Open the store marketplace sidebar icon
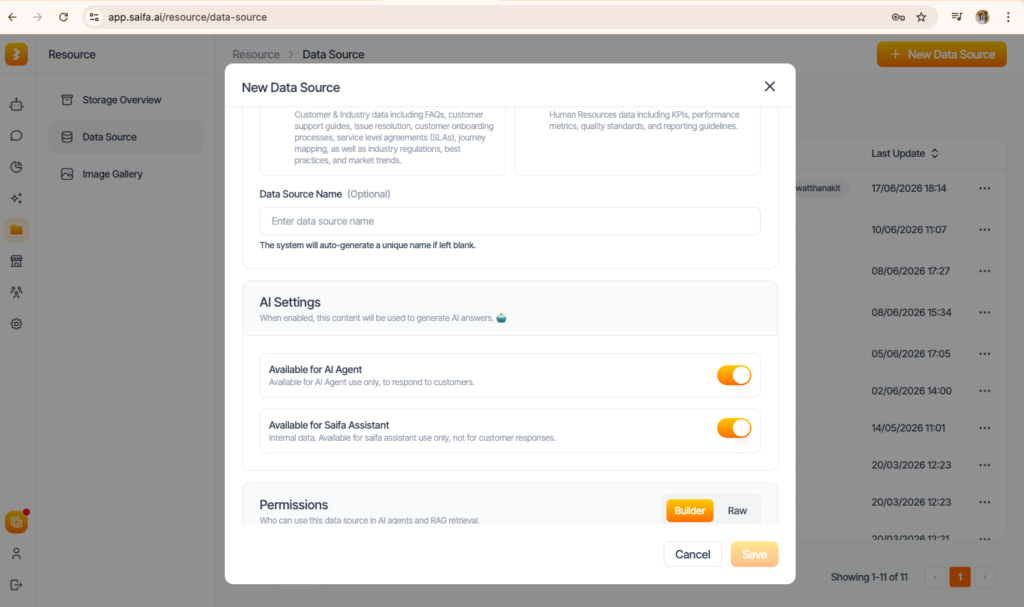This screenshot has width=1024, height=607. pyautogui.click(x=16, y=261)
